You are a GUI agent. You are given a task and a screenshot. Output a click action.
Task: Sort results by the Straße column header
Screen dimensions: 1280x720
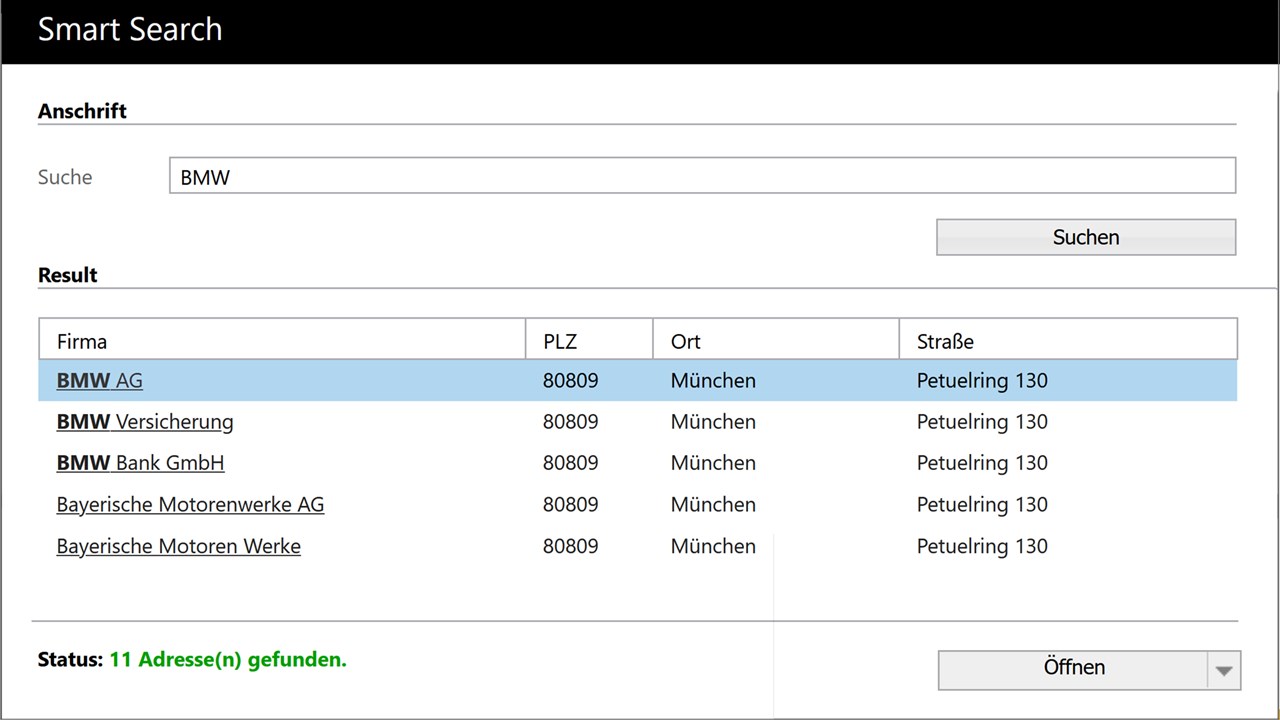coord(1068,340)
